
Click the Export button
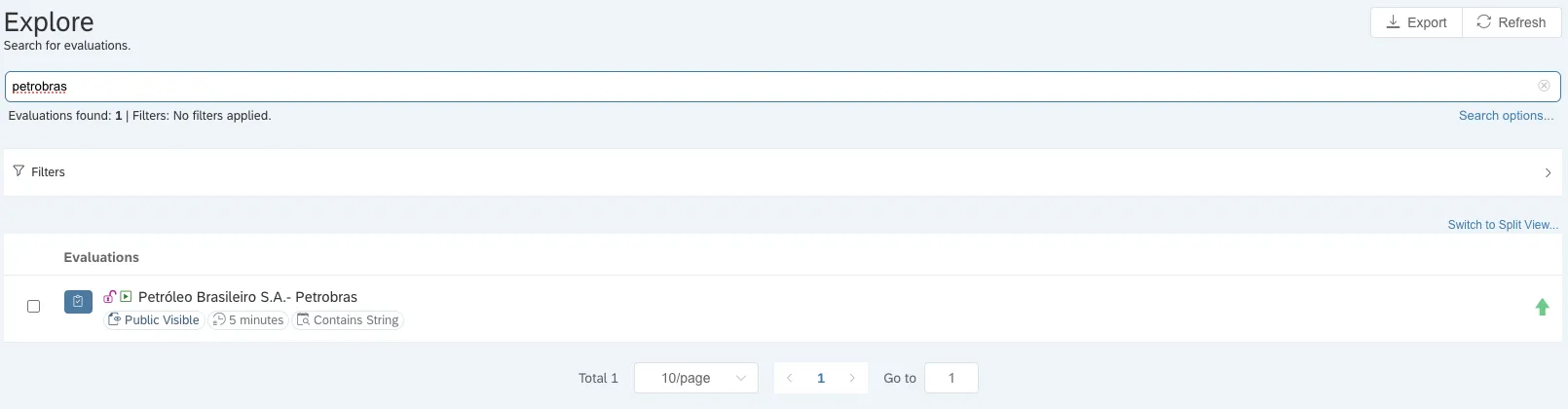click(1416, 22)
